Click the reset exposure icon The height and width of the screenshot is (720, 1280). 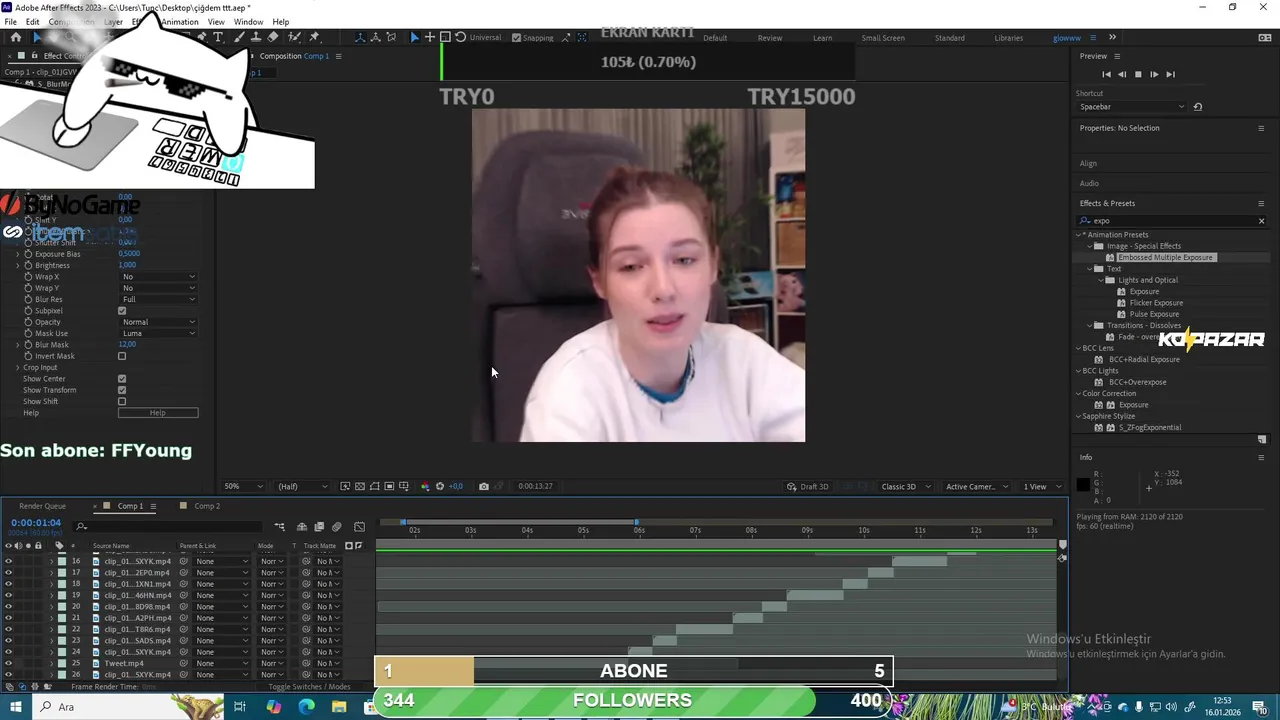click(x=440, y=486)
